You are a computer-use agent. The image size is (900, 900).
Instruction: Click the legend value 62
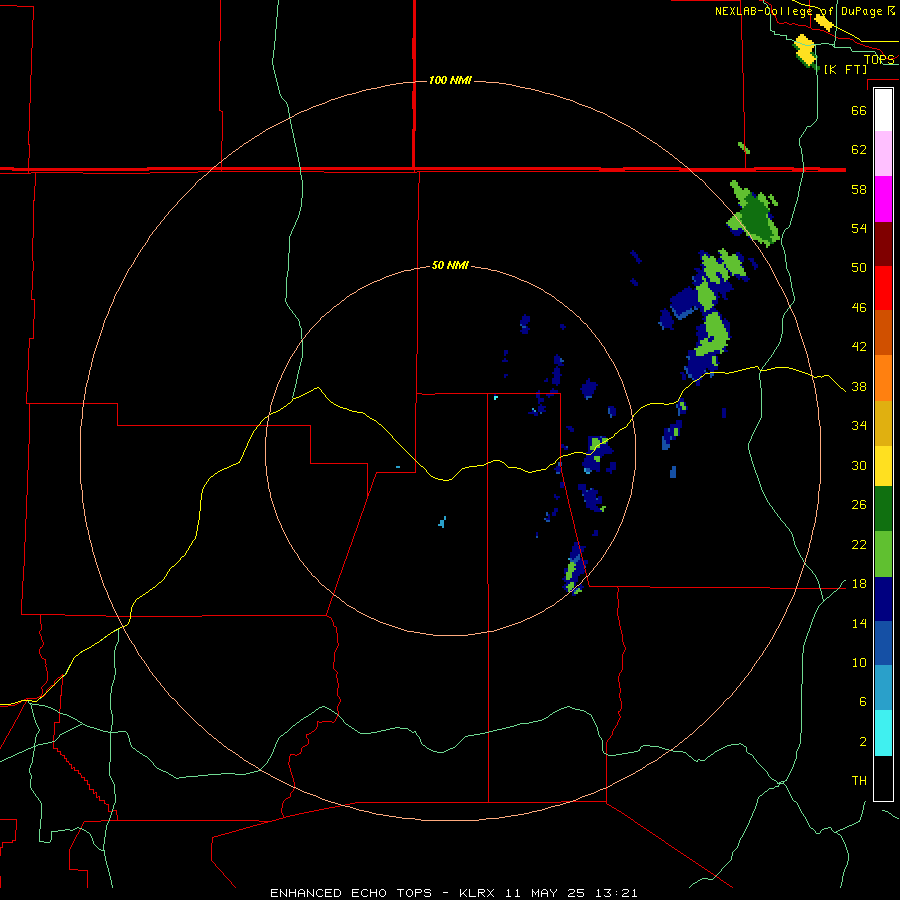coord(859,149)
